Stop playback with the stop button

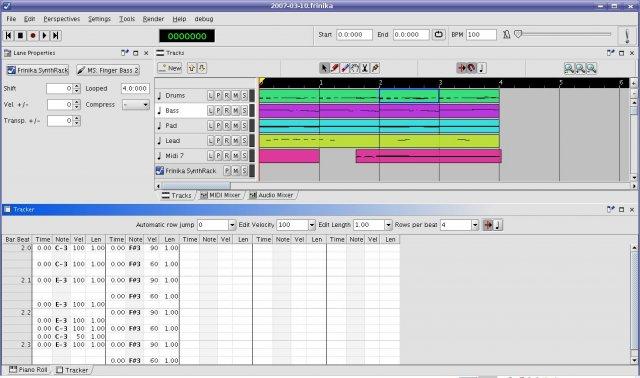click(x=20, y=36)
